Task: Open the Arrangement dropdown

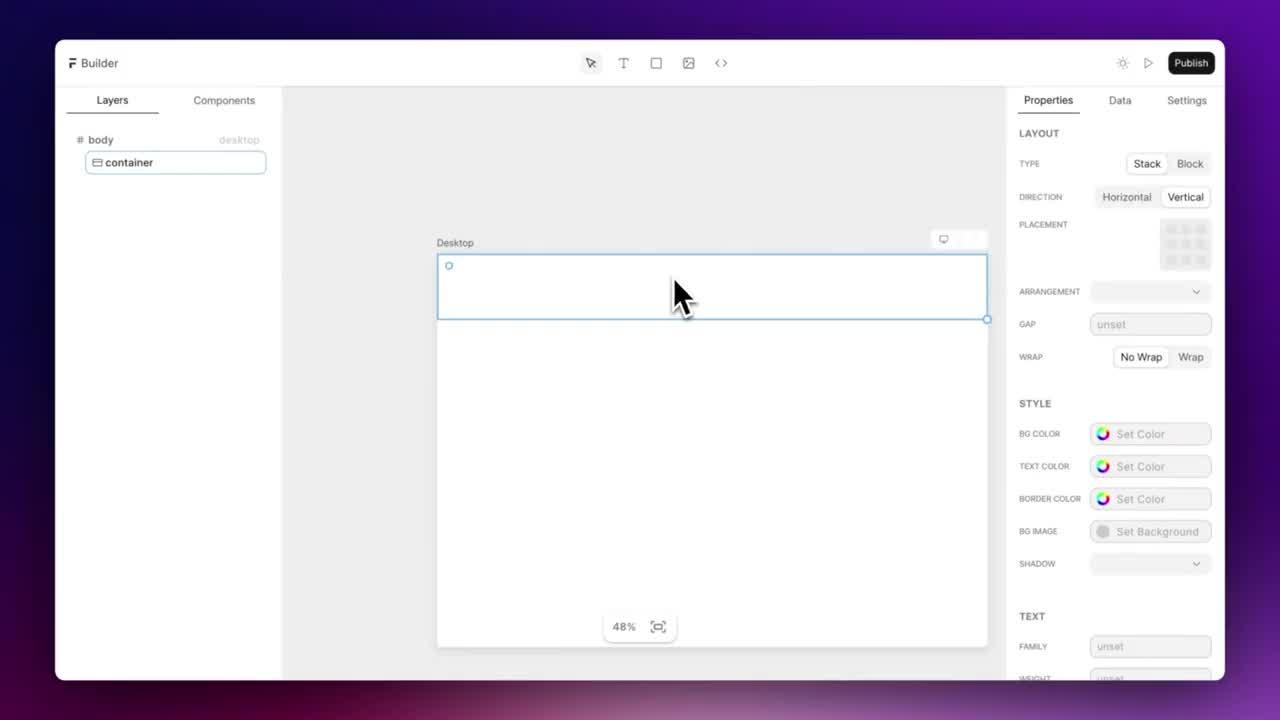Action: coord(1150,292)
